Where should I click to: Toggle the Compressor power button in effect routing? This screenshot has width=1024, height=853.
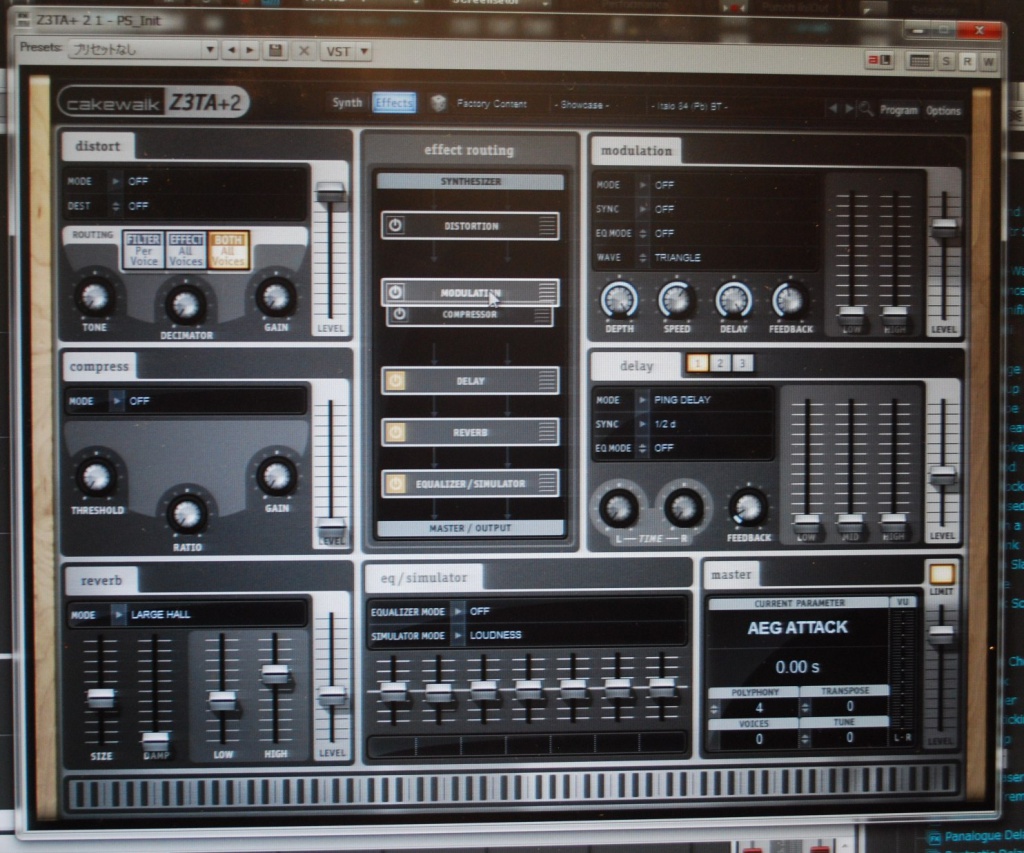tap(399, 314)
